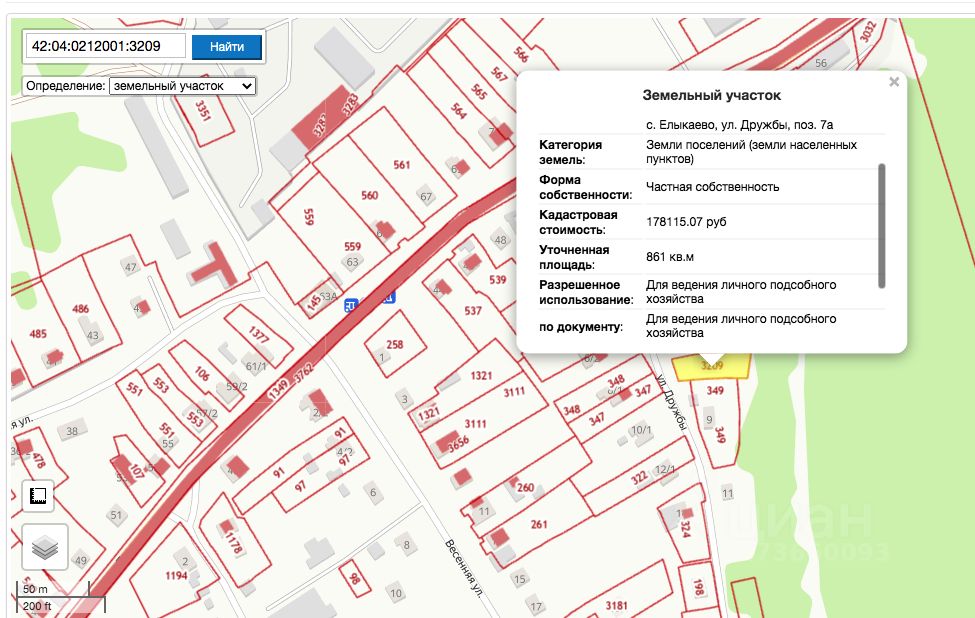
Task: Click parcel label 485
Action: click(x=38, y=334)
